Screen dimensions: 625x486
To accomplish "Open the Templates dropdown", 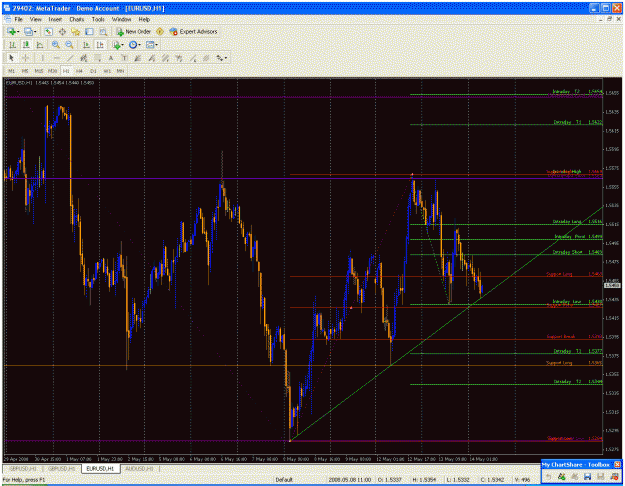I will pyautogui.click(x=151, y=45).
